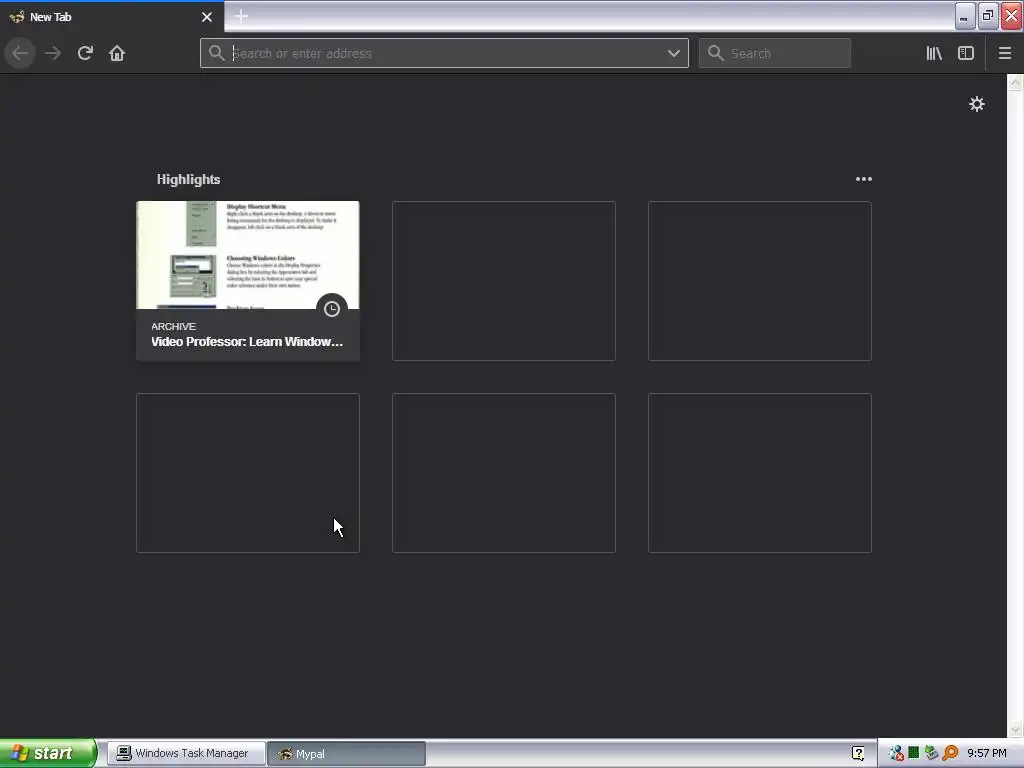Click the magnifier icon in address bar
Image resolution: width=1024 pixels, height=768 pixels.
point(217,53)
